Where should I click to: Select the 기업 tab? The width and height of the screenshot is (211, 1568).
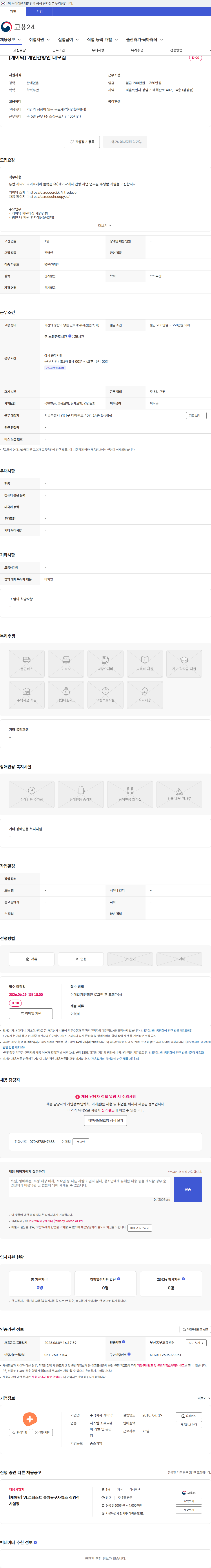pyautogui.click(x=40, y=12)
